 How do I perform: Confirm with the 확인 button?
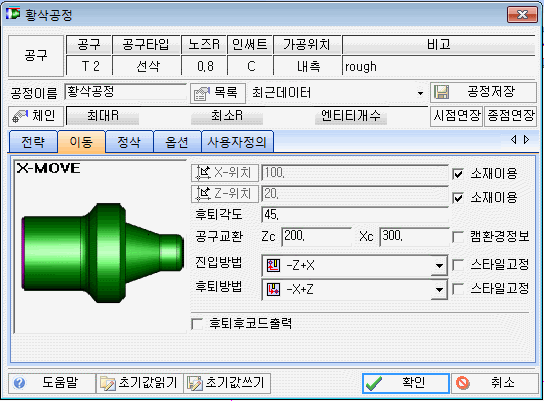coord(406,383)
